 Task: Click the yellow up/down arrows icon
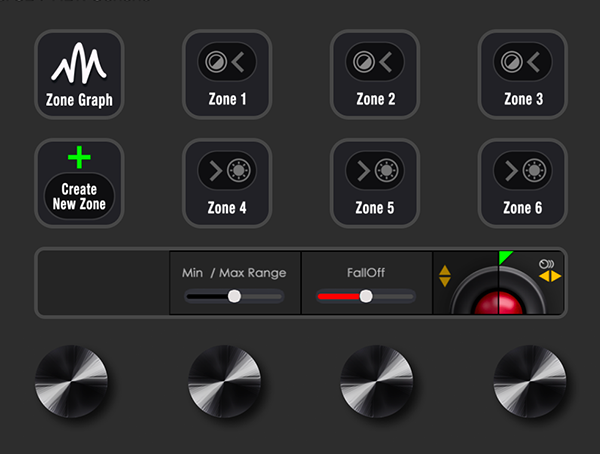click(x=445, y=276)
